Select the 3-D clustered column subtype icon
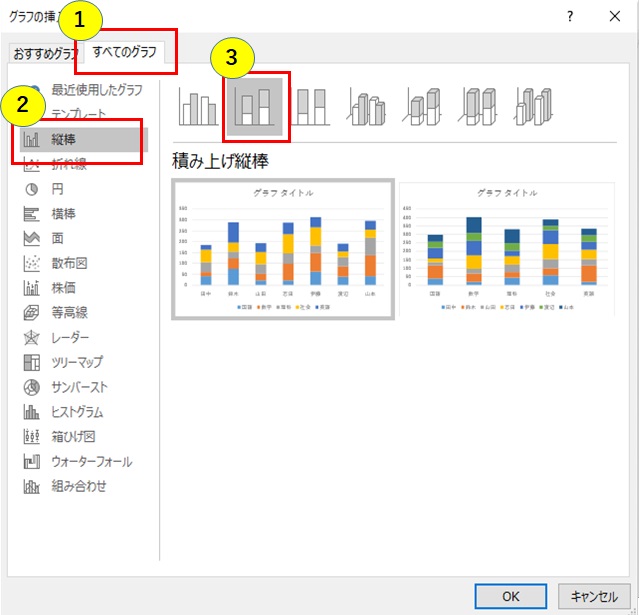639x615 pixels. (x=366, y=107)
